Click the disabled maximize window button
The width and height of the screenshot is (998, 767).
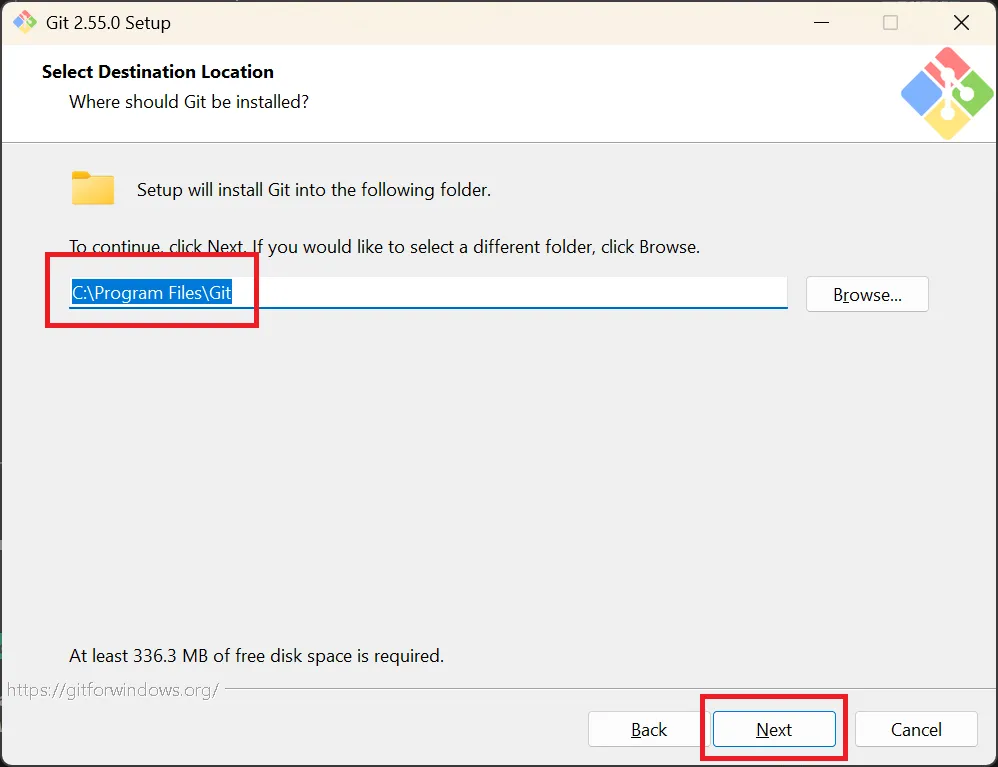pos(890,22)
